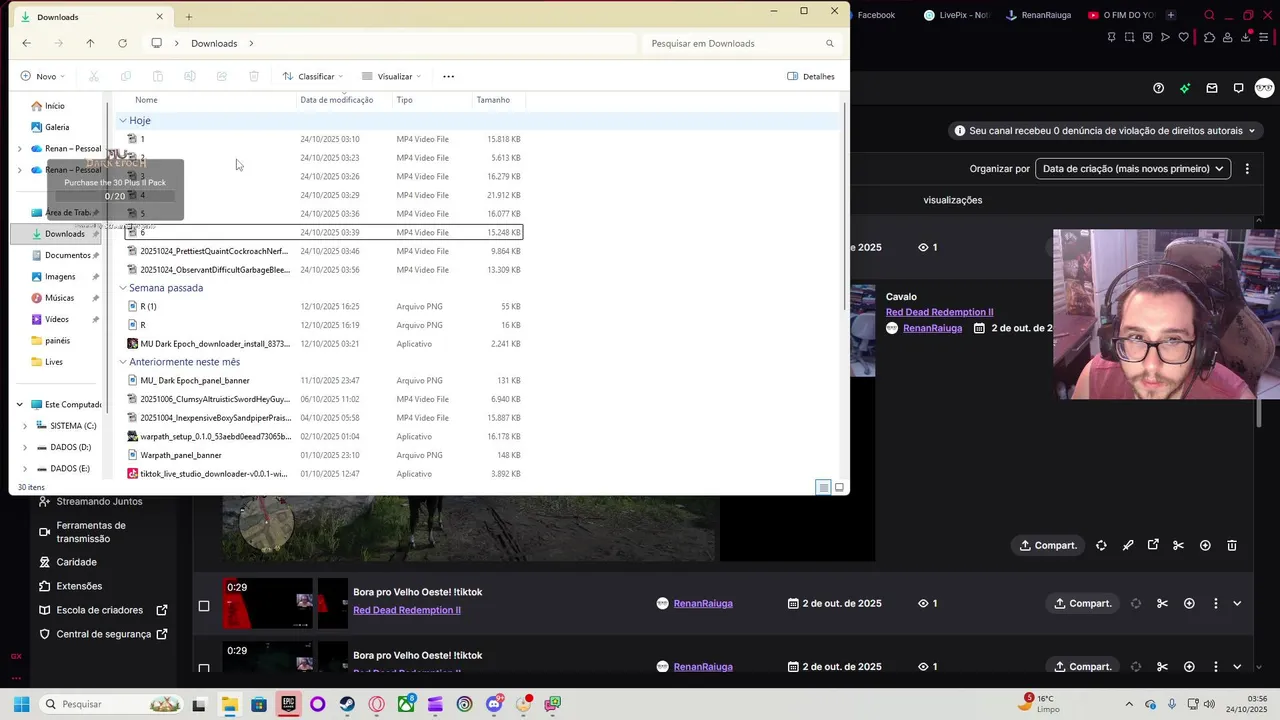Click the green sparkle icon in Twitch header

(x=1185, y=88)
